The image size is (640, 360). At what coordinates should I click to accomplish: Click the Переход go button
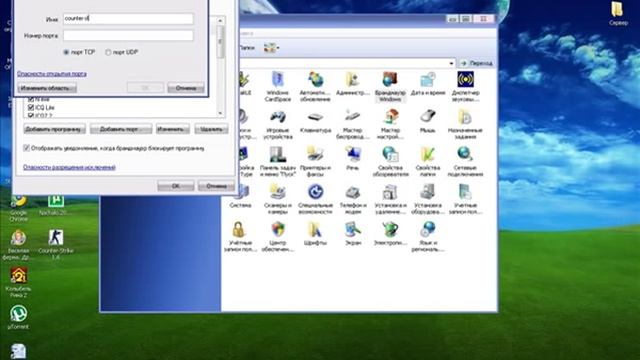pyautogui.click(x=476, y=63)
